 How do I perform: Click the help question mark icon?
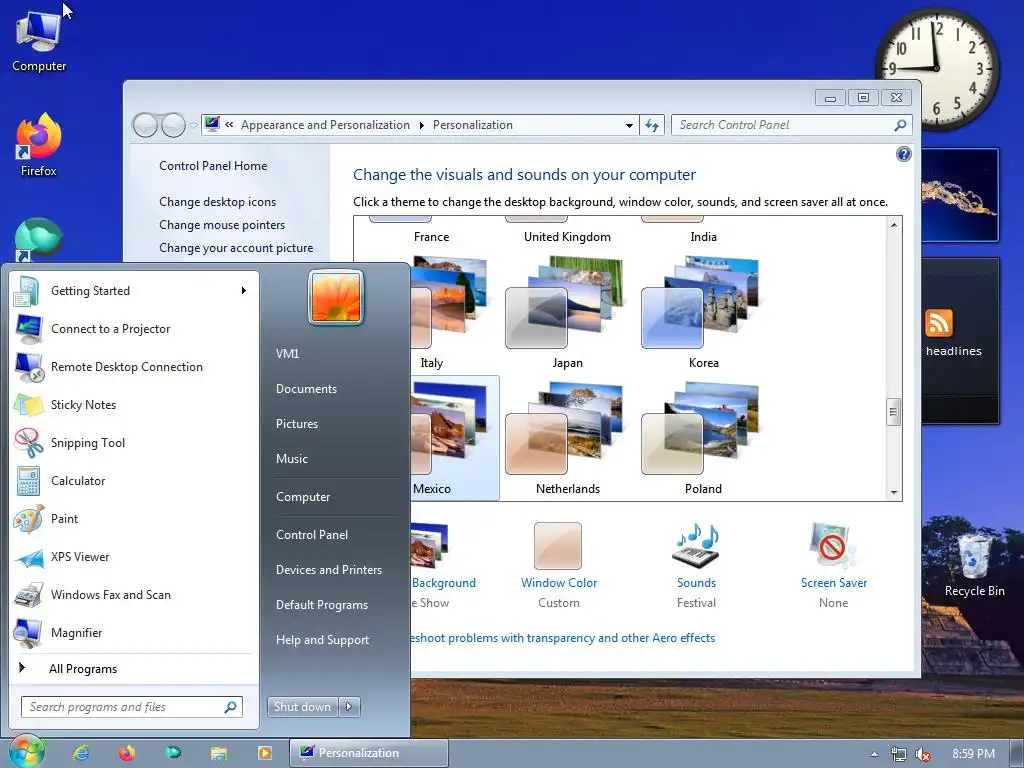[x=903, y=154]
